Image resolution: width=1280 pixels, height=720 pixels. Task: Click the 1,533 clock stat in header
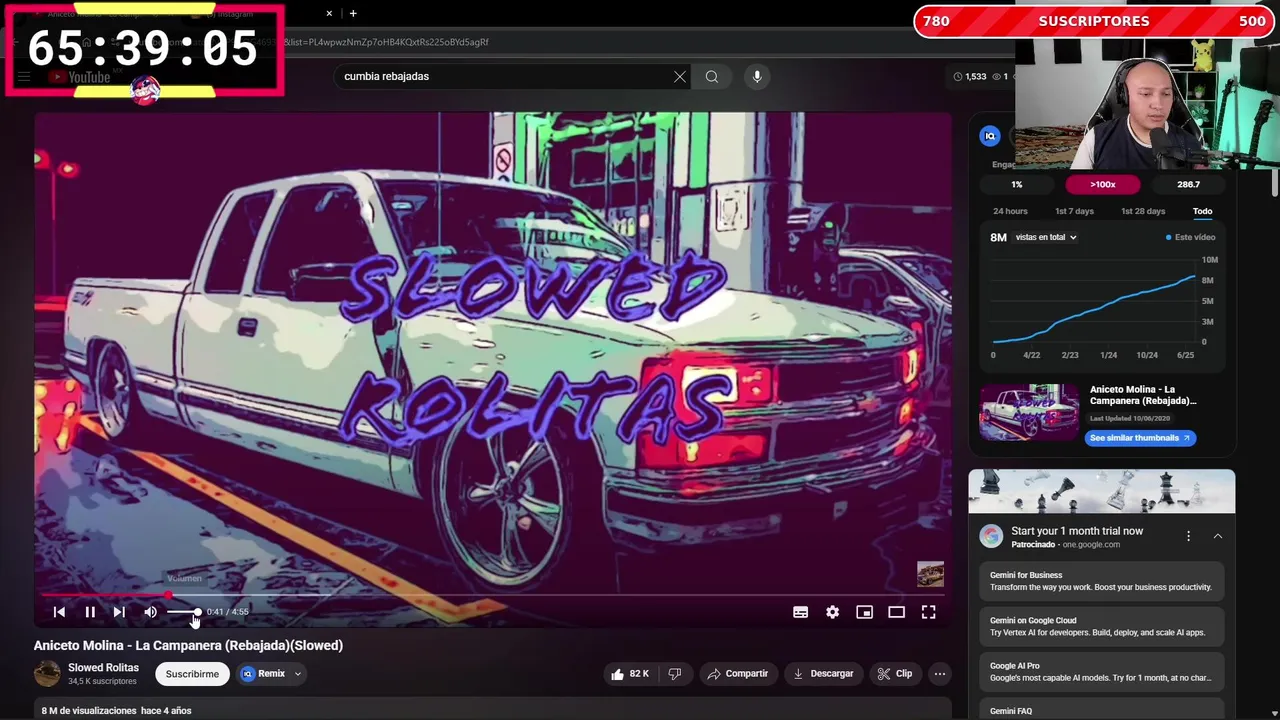pos(969,76)
